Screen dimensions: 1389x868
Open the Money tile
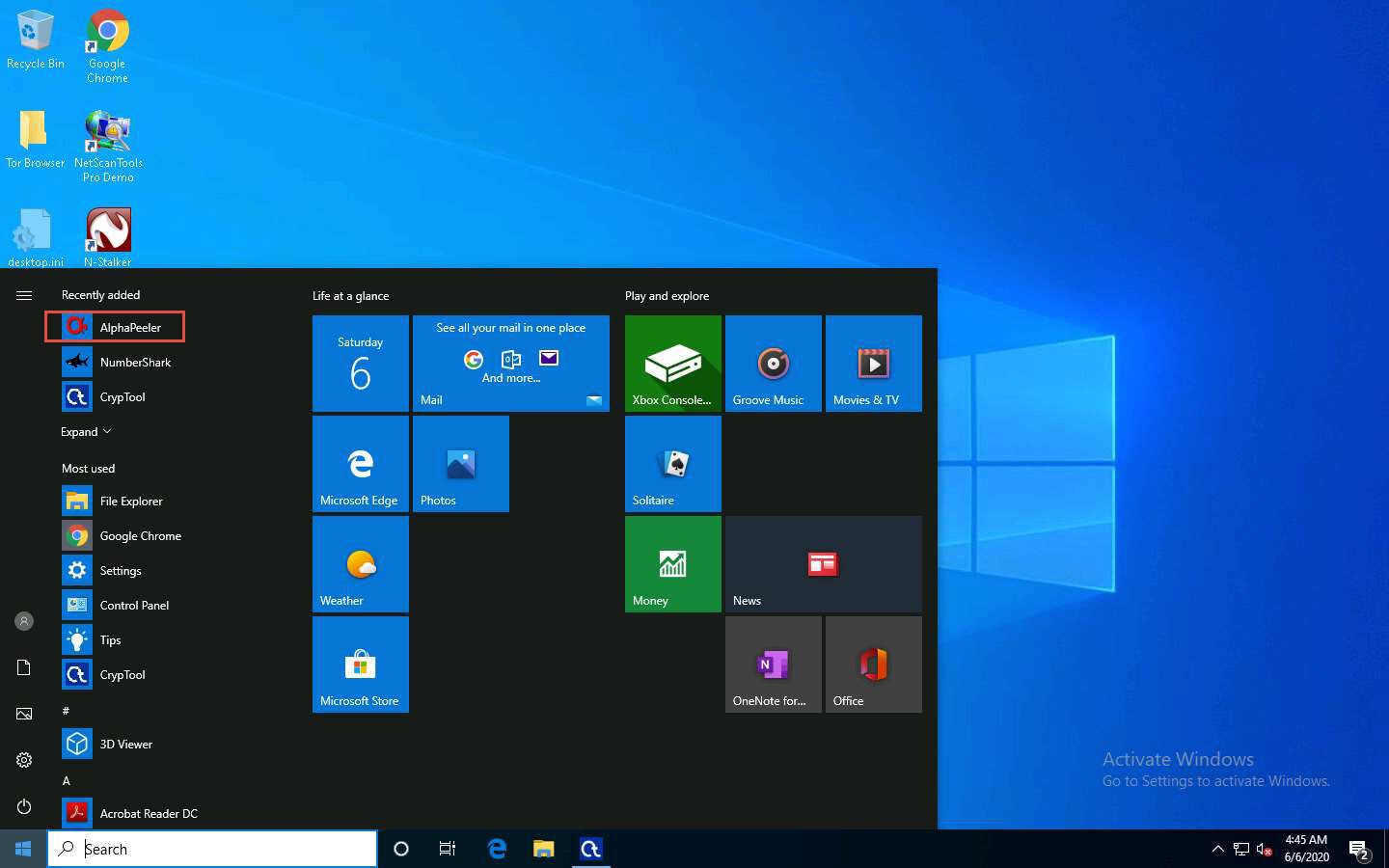click(x=673, y=564)
